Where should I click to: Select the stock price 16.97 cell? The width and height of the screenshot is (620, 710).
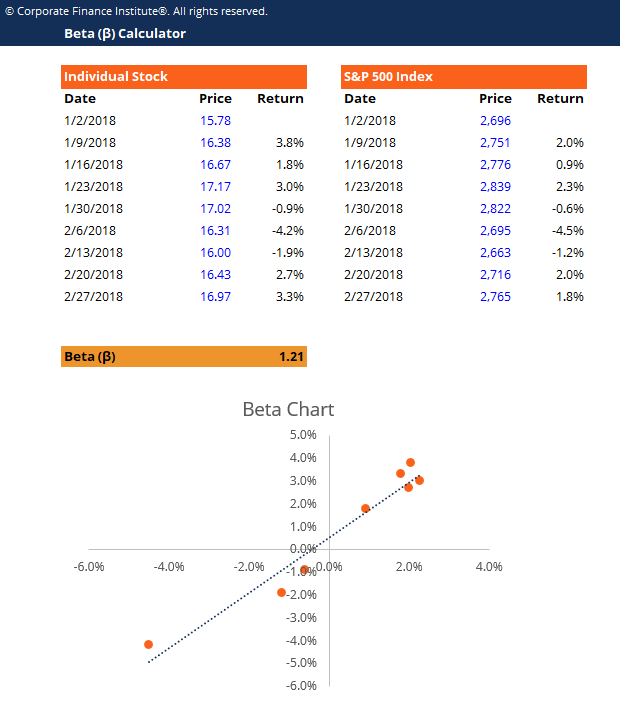(x=216, y=297)
